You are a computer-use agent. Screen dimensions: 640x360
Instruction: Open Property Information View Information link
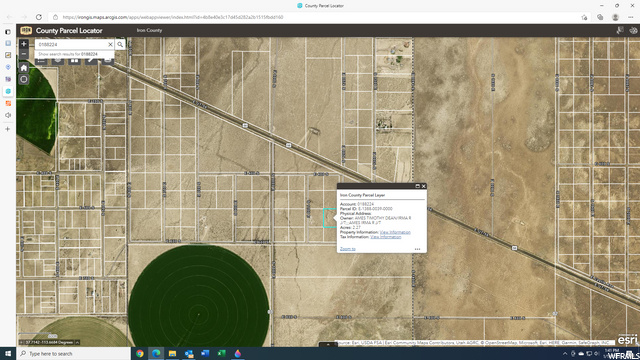(x=395, y=232)
